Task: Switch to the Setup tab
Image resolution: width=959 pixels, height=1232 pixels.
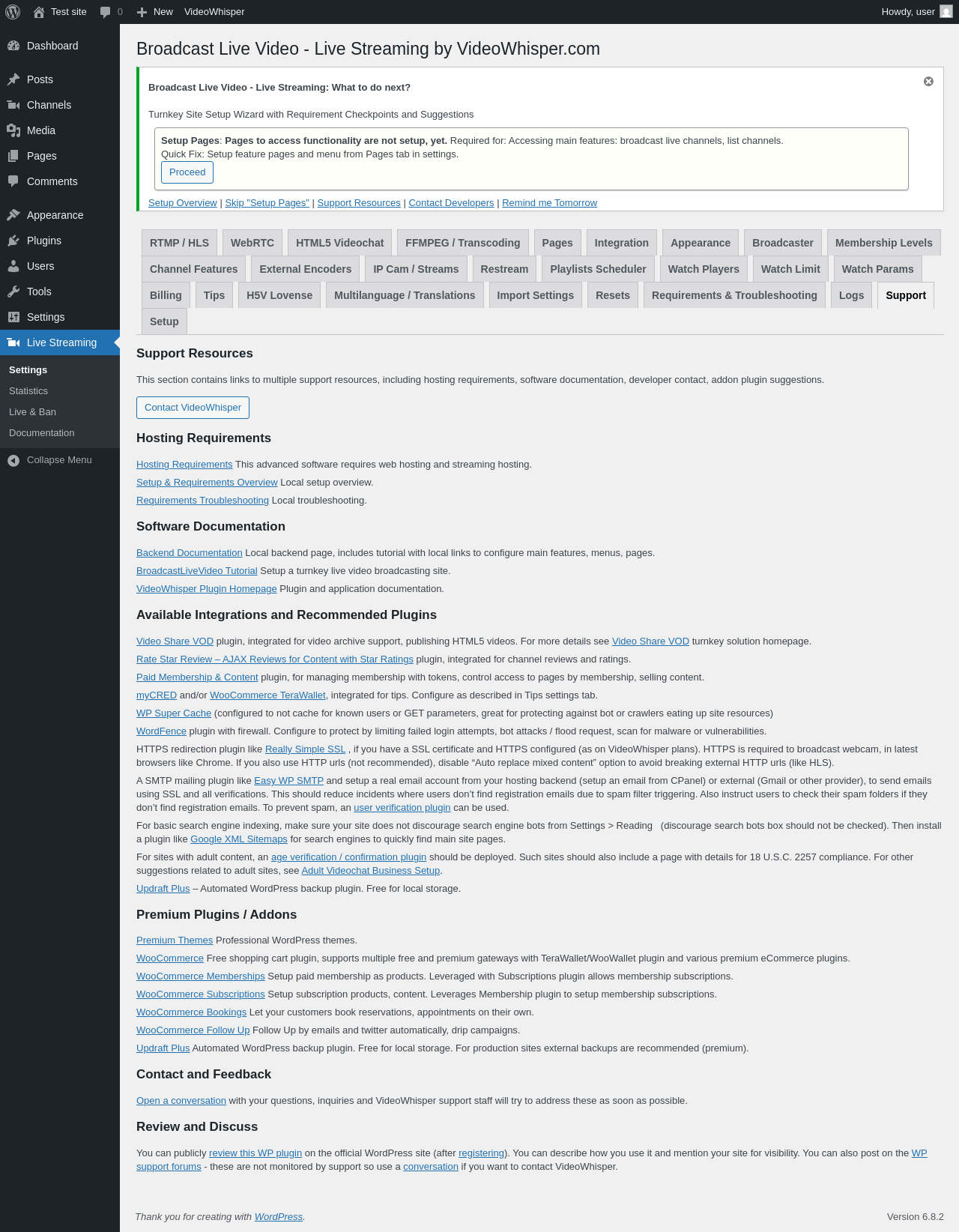Action: click(x=164, y=321)
